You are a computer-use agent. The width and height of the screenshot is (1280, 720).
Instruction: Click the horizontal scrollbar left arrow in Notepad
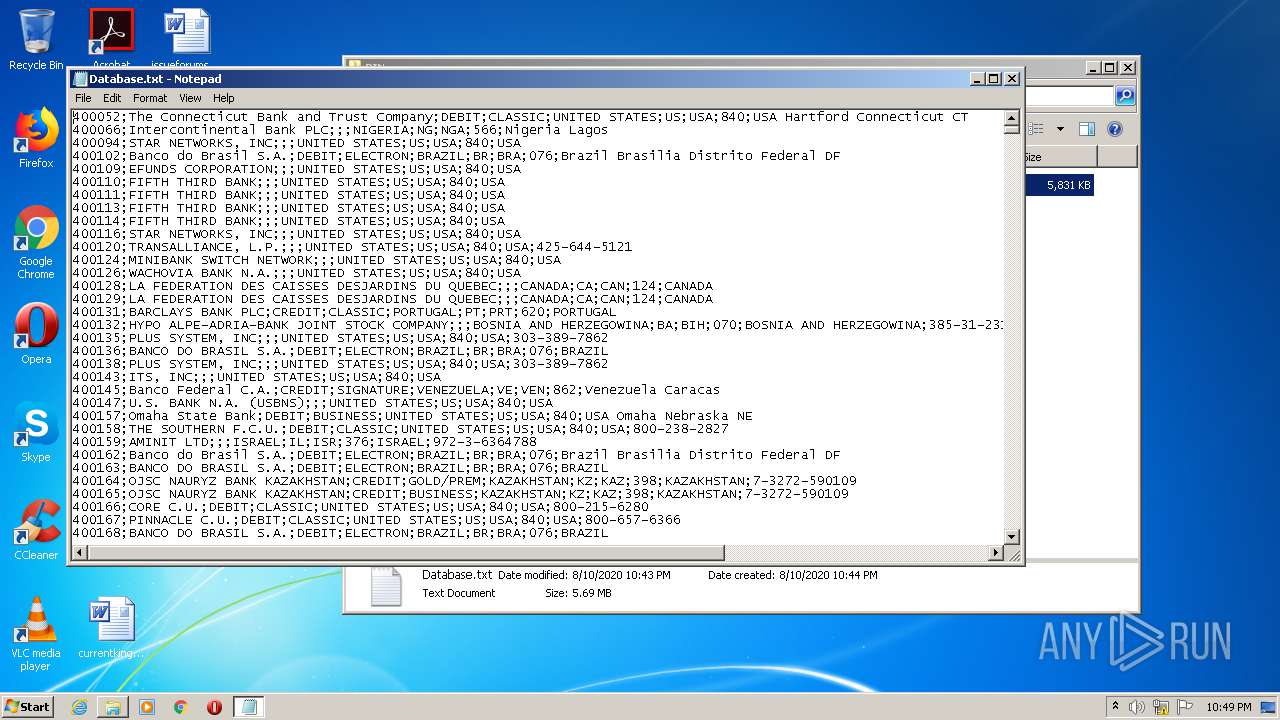pos(79,553)
